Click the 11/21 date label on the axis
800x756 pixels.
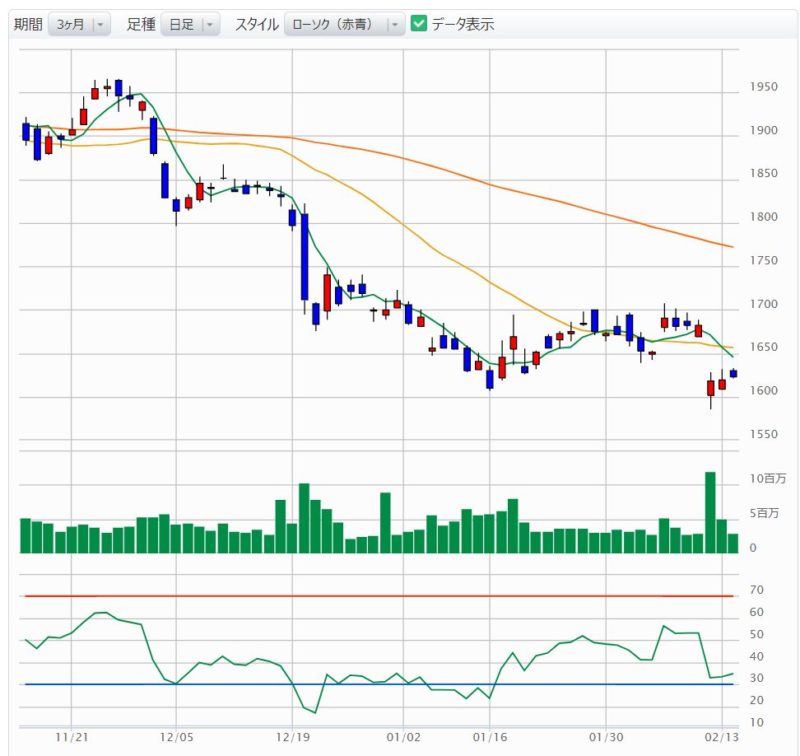click(71, 737)
